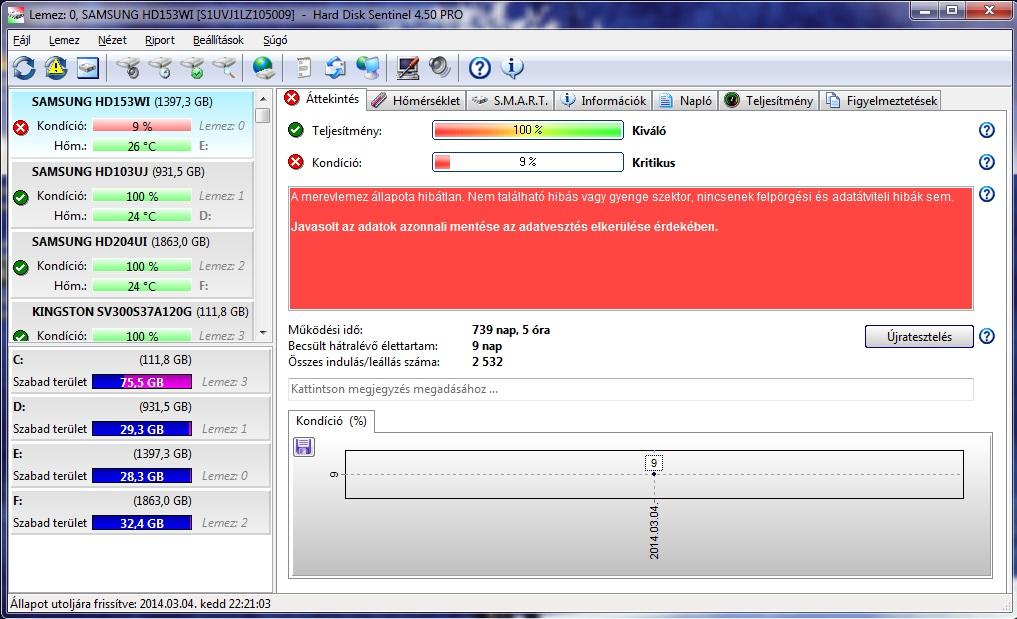Click the disk with green checkmark icon
The image size is (1017, 619).
point(193,67)
